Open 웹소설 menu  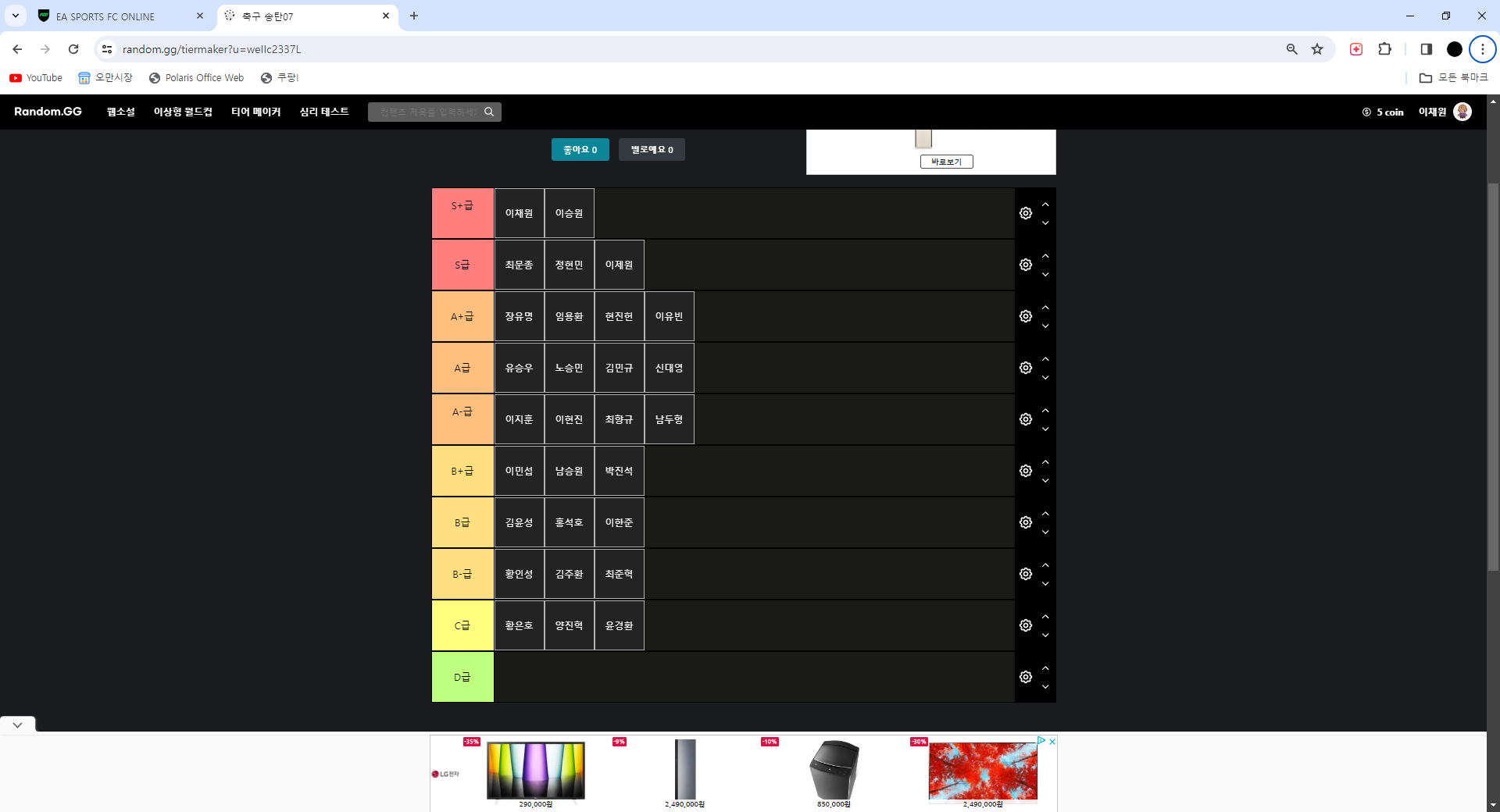pyautogui.click(x=121, y=112)
